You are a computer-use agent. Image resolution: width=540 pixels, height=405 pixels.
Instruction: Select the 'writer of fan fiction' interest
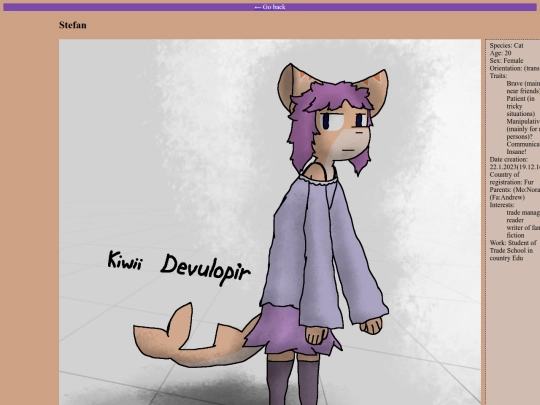(x=523, y=231)
